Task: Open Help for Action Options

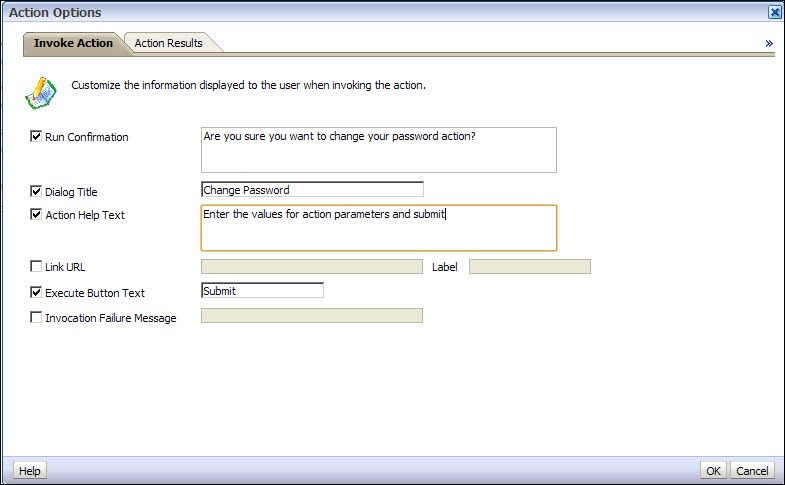Action: pos(30,470)
